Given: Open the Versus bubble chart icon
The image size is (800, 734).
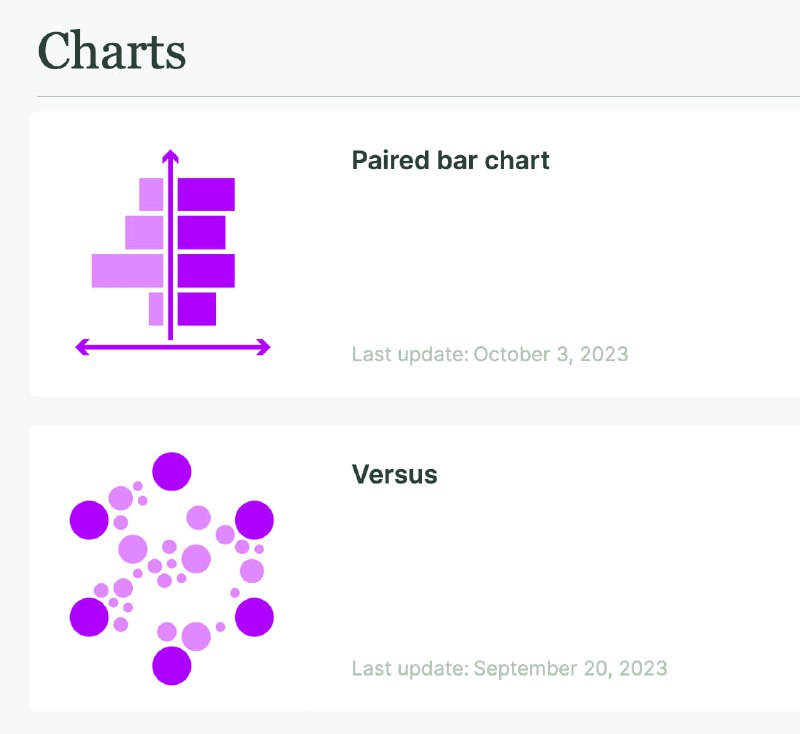Looking at the screenshot, I should [171, 568].
